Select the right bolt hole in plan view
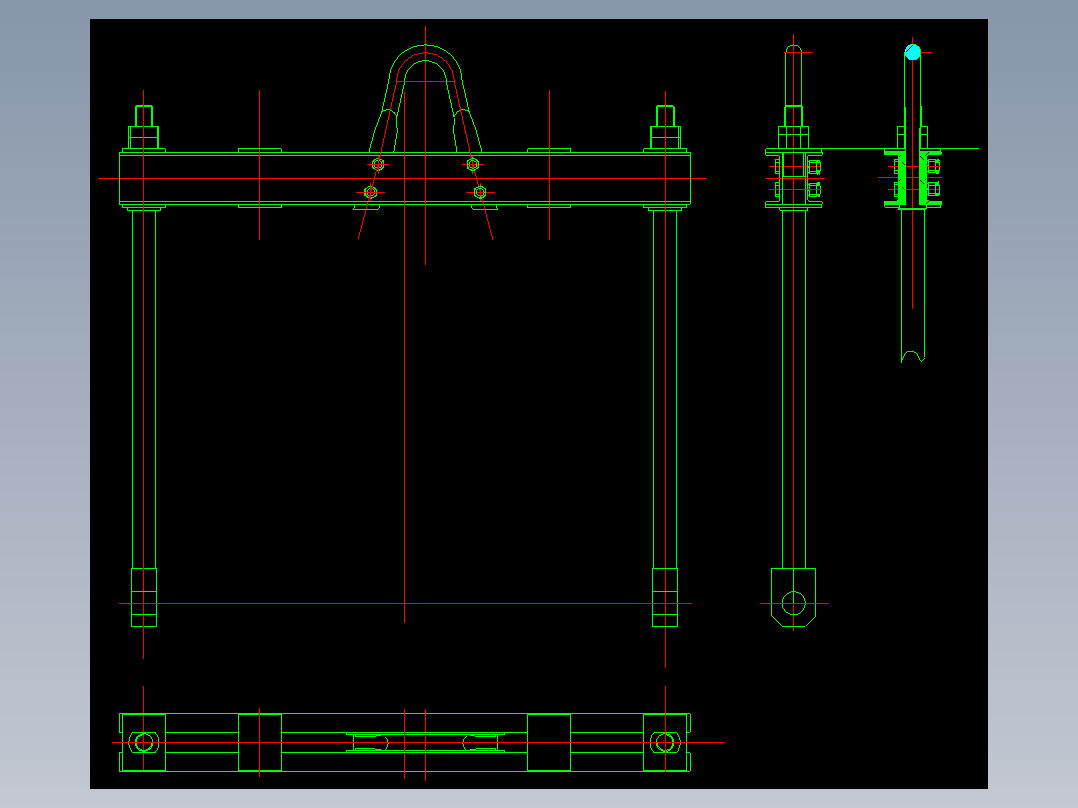Screen dimensions: 1078x808 [666, 743]
